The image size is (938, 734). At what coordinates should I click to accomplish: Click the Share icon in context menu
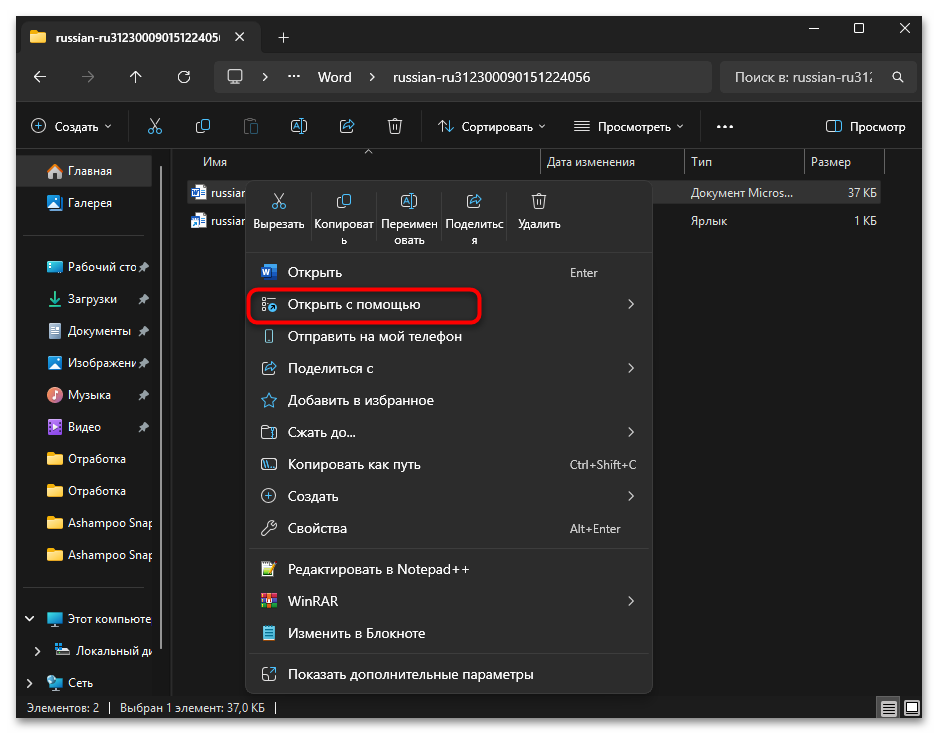(x=474, y=202)
